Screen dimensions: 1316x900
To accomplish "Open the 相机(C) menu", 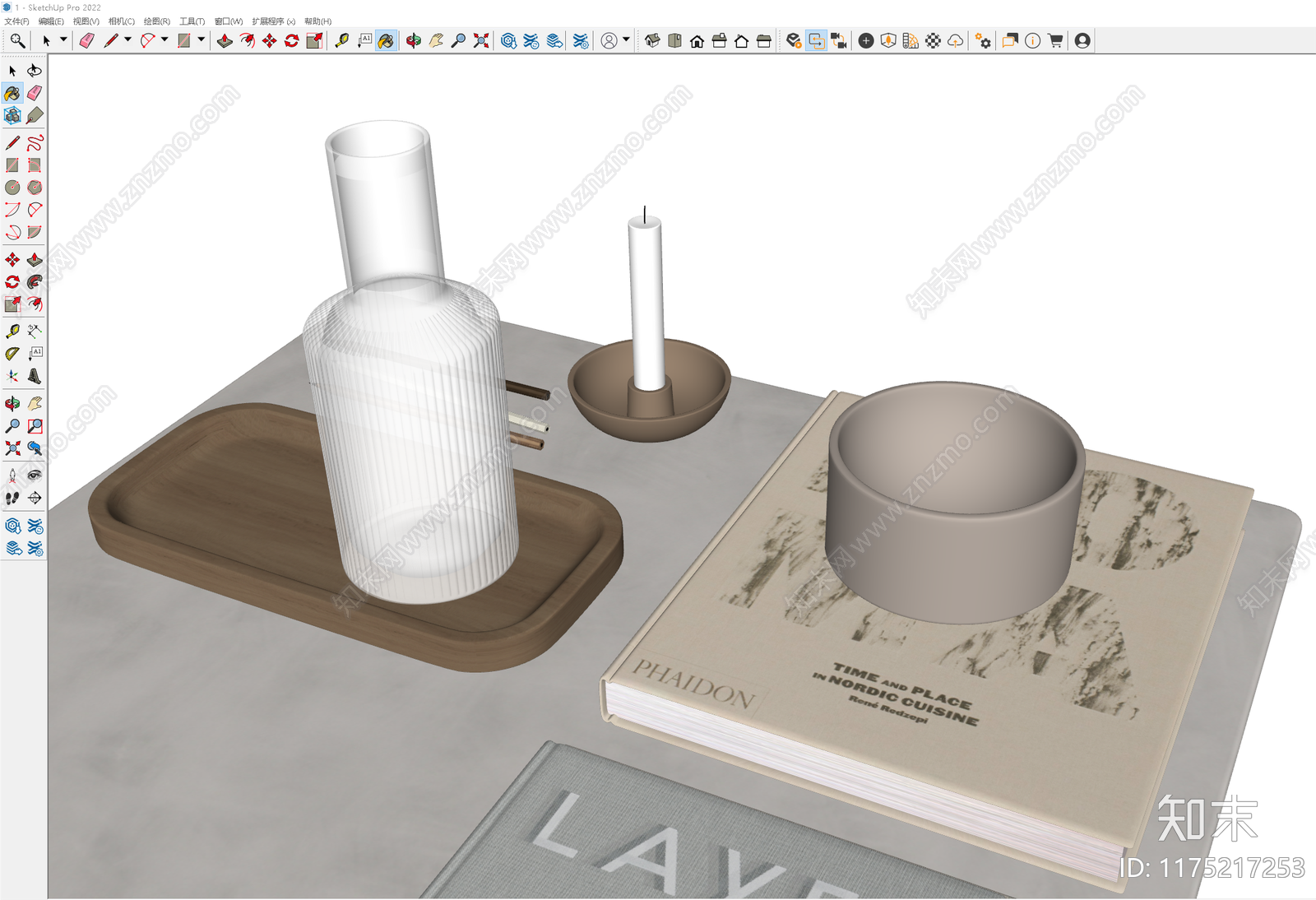I will (x=121, y=21).
